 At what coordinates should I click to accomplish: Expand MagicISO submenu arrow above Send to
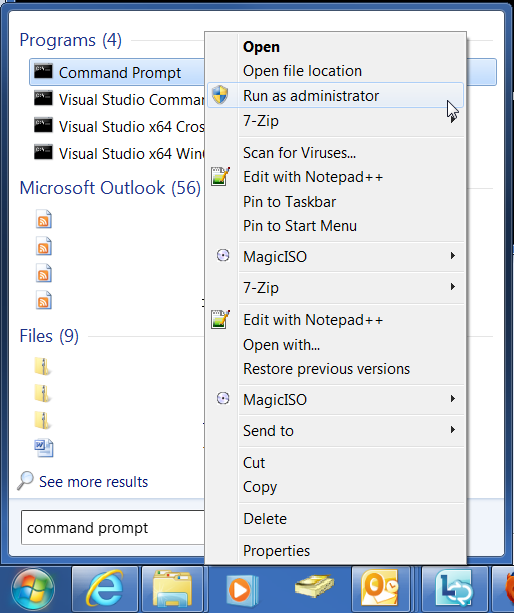[453, 399]
